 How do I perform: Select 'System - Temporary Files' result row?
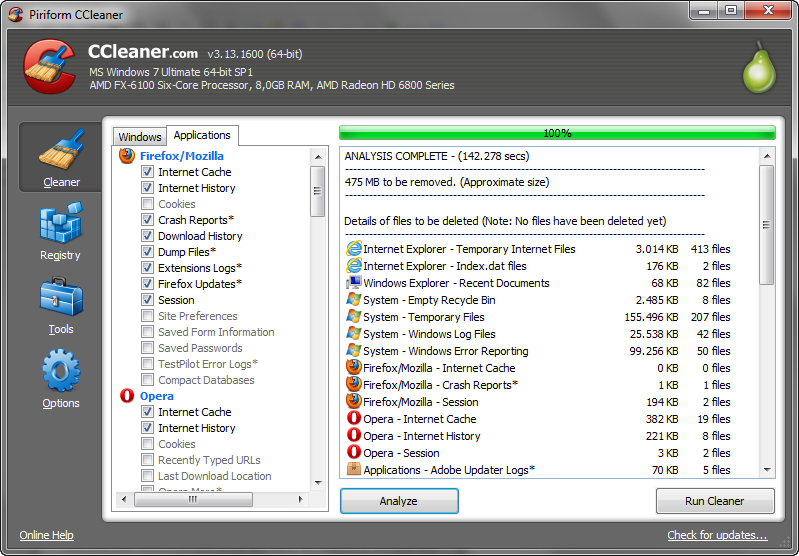click(538, 317)
